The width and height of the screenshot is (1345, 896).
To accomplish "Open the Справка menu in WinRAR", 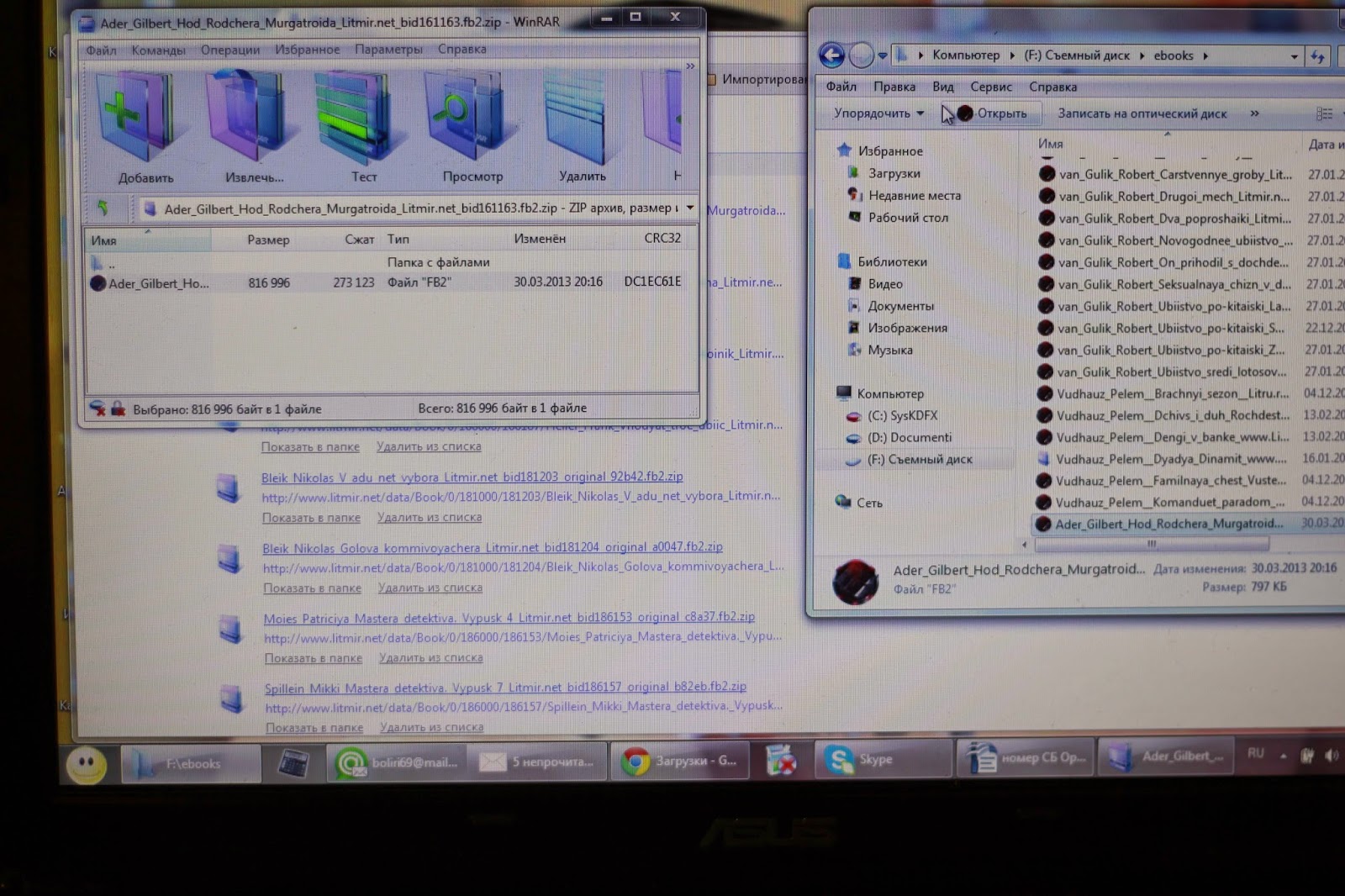I will coord(462,49).
